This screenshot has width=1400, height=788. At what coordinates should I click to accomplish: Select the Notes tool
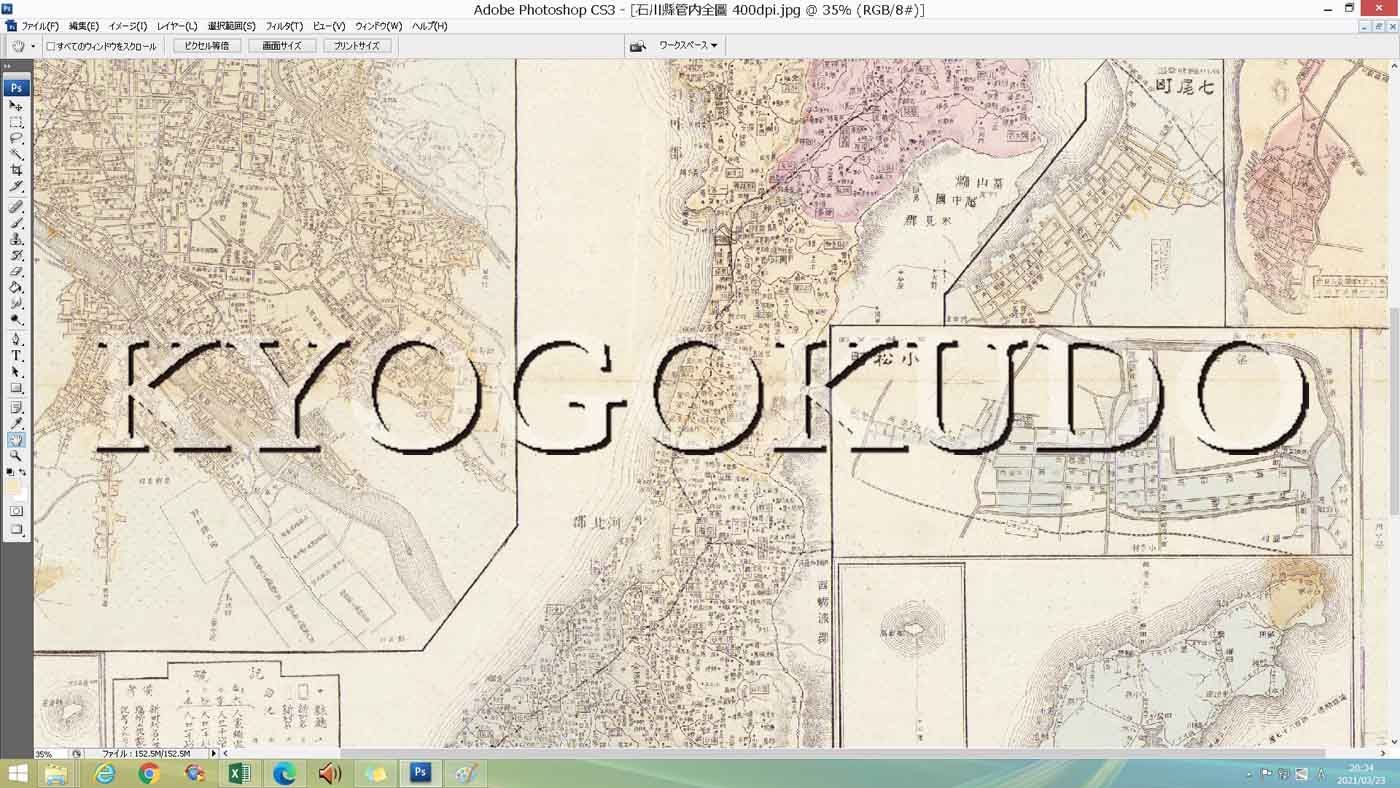pyautogui.click(x=16, y=407)
